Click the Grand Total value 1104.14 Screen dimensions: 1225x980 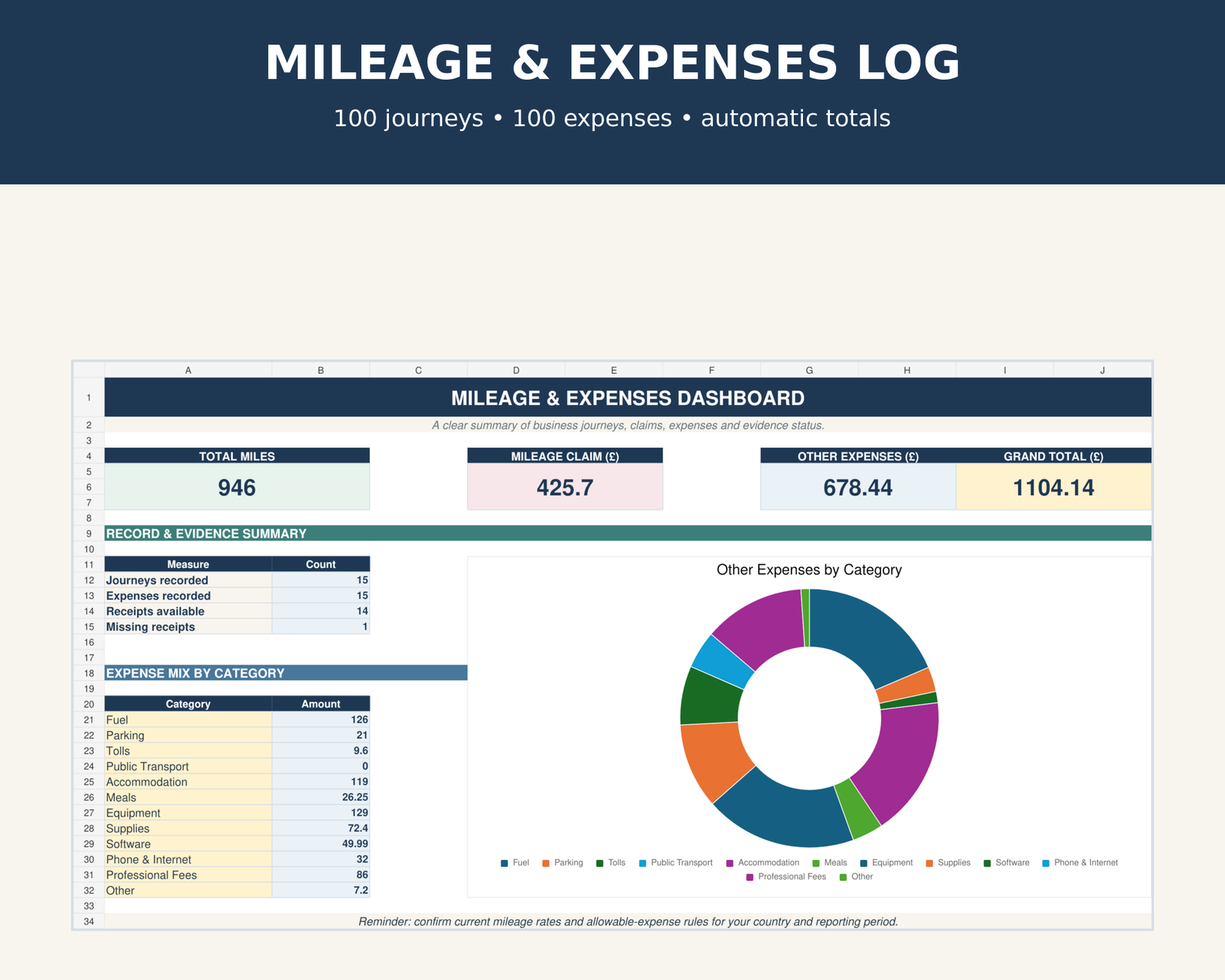(1053, 487)
